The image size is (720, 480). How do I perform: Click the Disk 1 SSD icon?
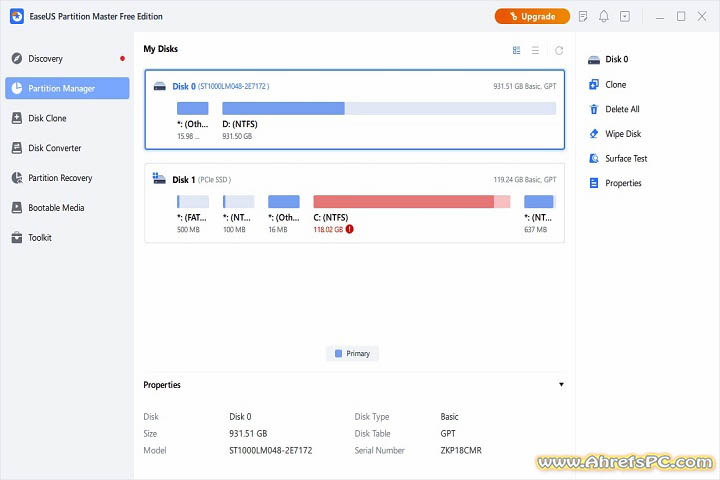(x=159, y=178)
